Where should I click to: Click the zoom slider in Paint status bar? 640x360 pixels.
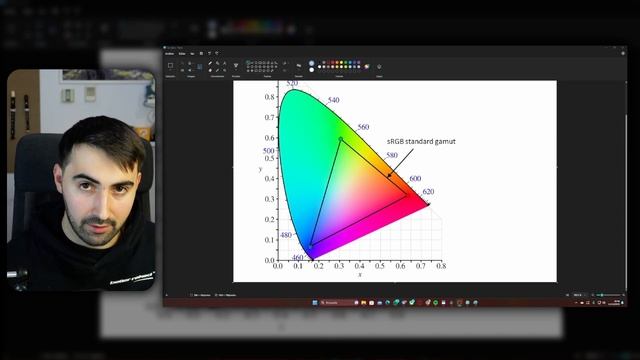click(x=608, y=295)
